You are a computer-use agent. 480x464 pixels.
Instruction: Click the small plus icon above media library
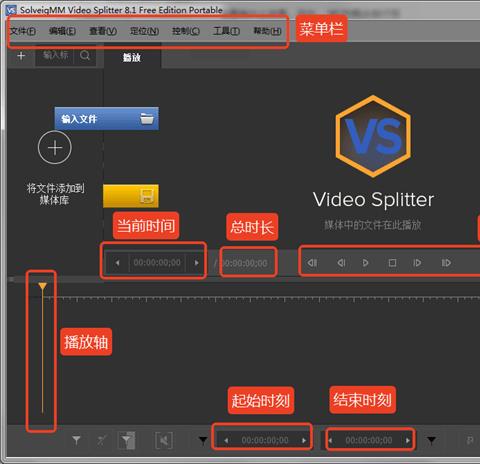tap(21, 56)
